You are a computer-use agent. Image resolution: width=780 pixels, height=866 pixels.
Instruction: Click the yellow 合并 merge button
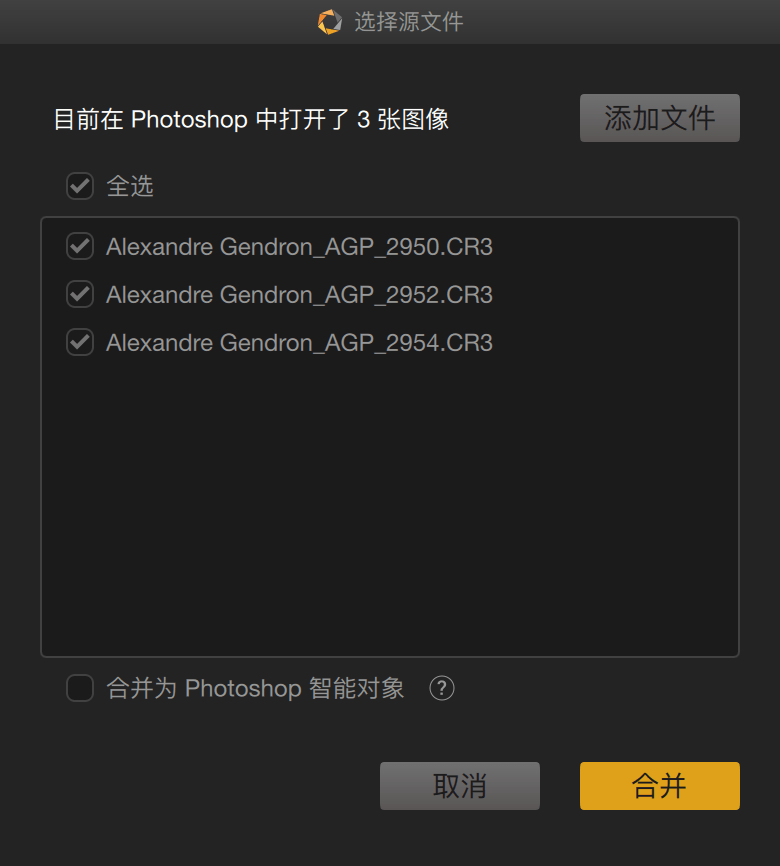point(660,786)
